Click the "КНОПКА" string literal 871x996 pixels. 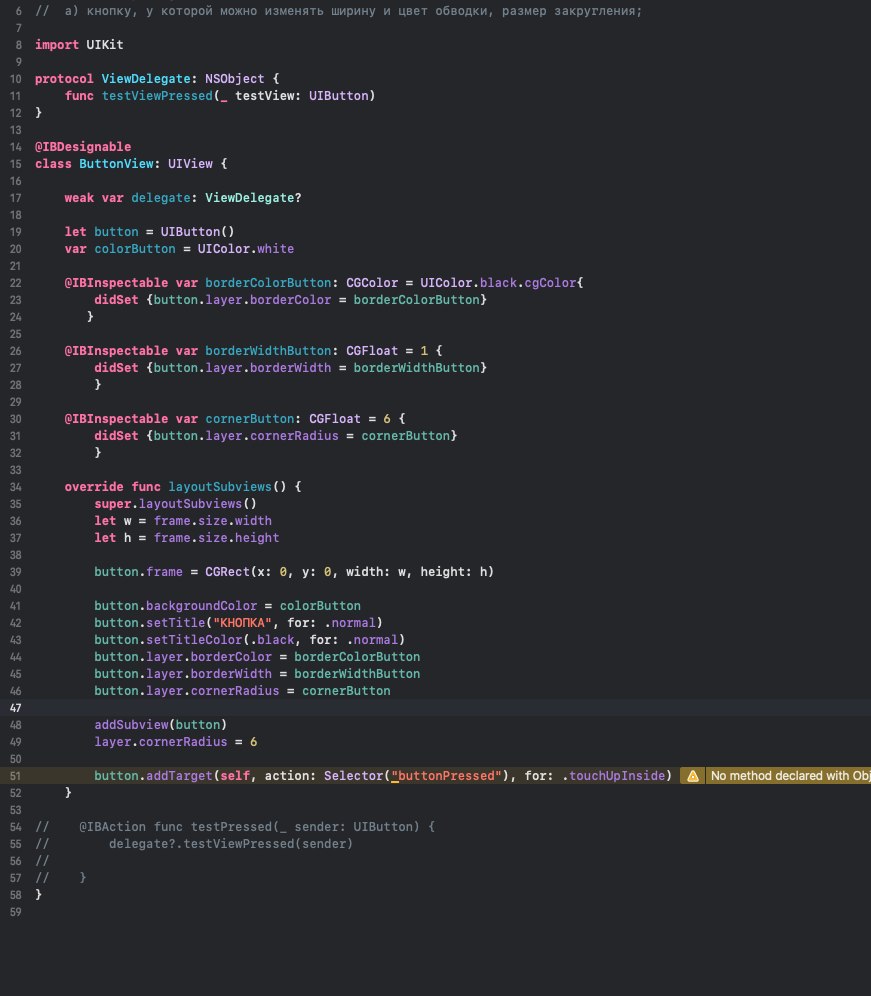click(x=242, y=623)
